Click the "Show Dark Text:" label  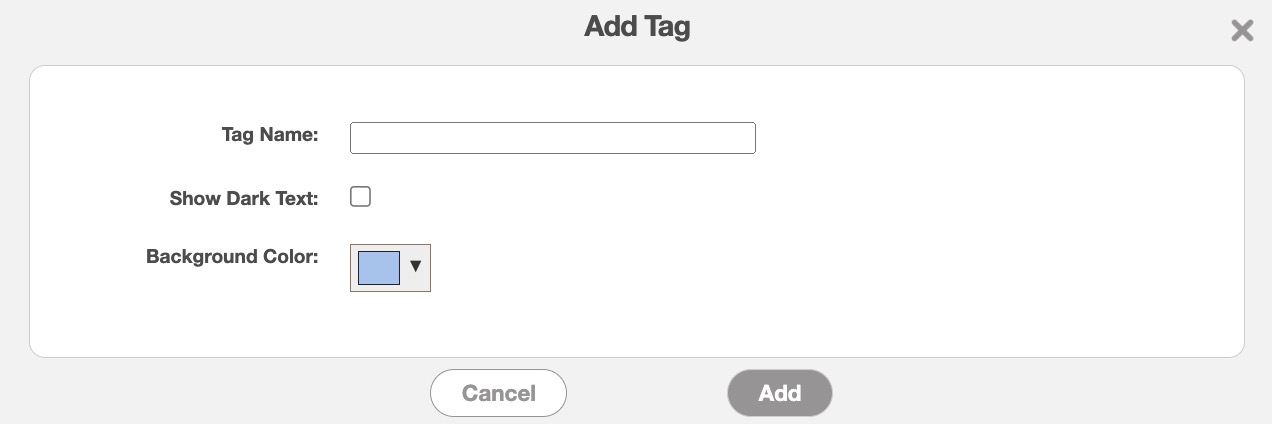click(x=244, y=198)
